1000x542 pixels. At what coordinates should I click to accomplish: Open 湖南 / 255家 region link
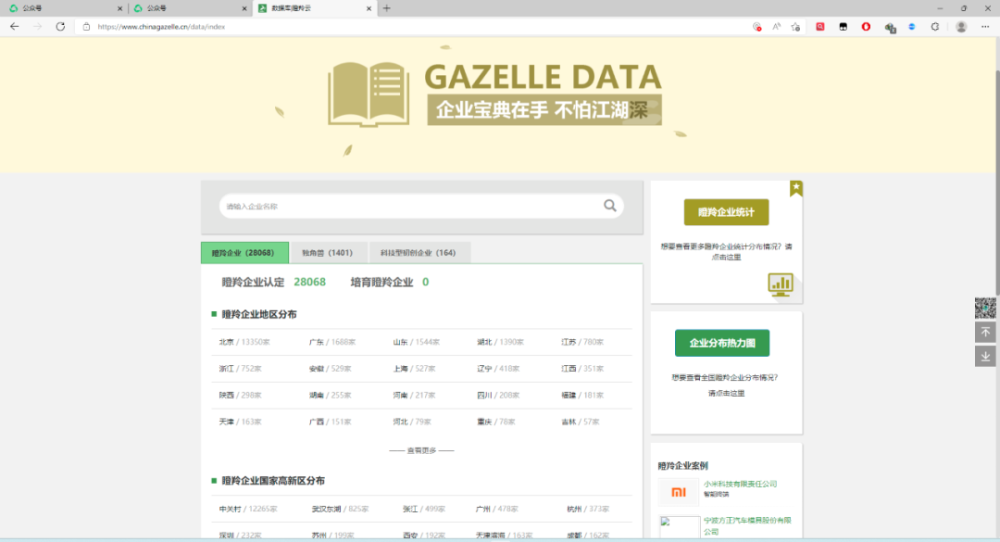coord(330,395)
